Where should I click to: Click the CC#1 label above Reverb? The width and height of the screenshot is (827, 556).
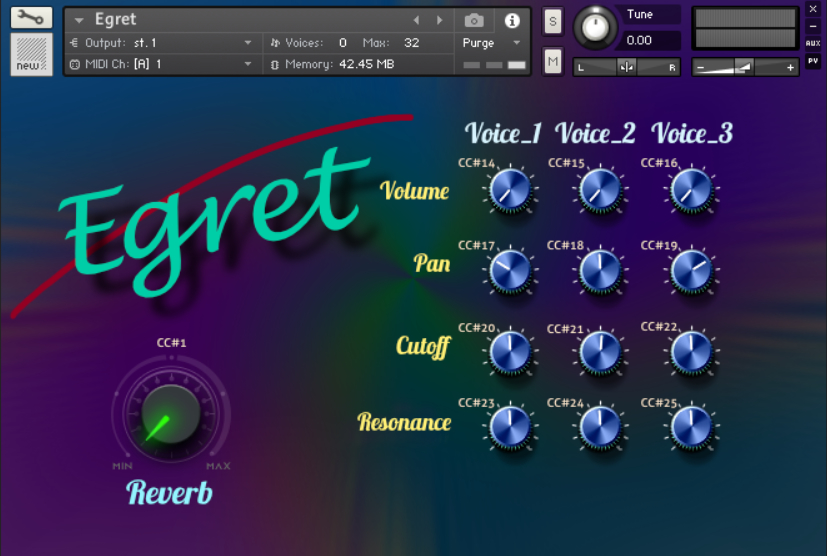pyautogui.click(x=171, y=343)
